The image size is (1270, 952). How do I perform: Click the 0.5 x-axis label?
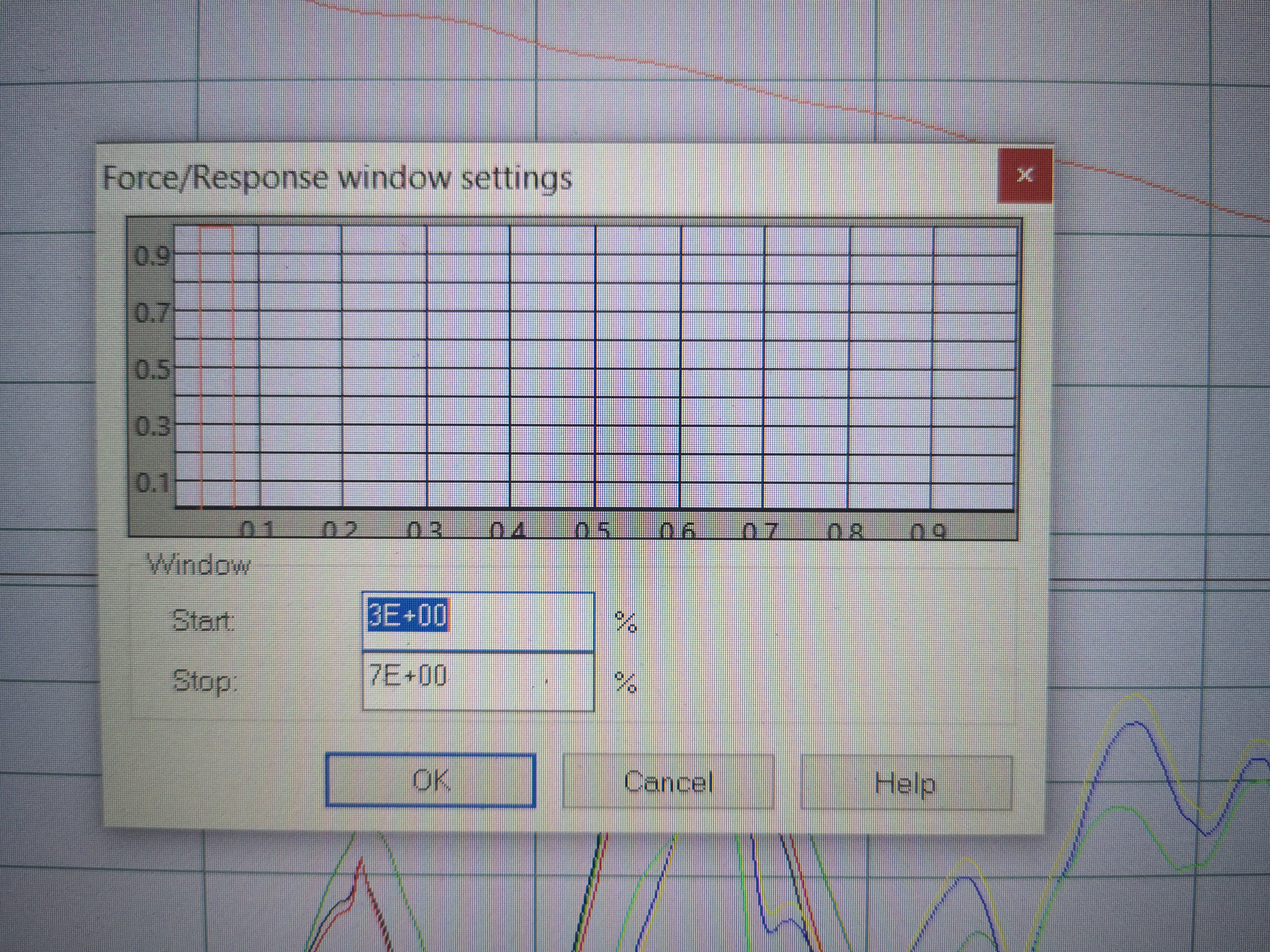593,531
